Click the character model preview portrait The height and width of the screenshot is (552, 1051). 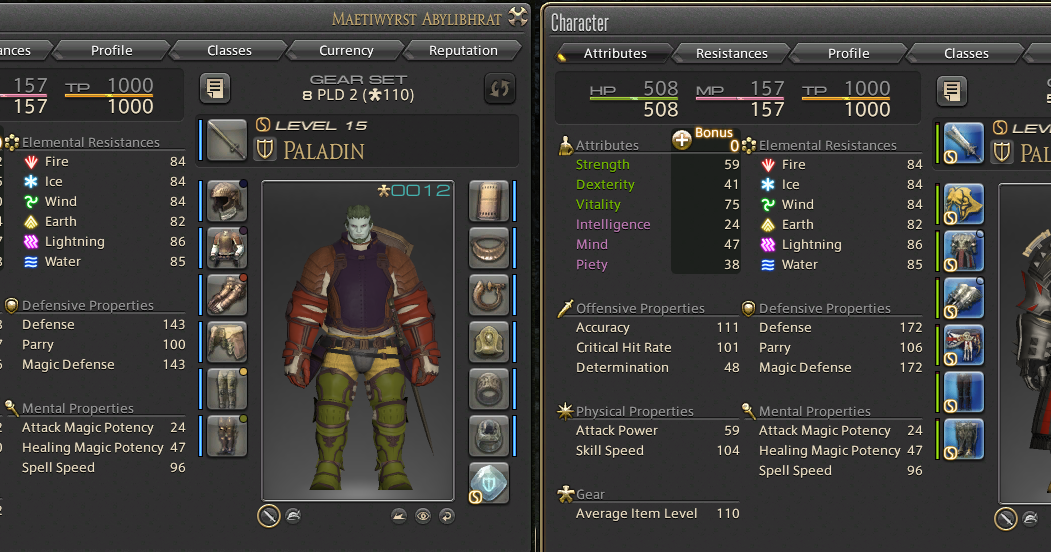pos(358,340)
